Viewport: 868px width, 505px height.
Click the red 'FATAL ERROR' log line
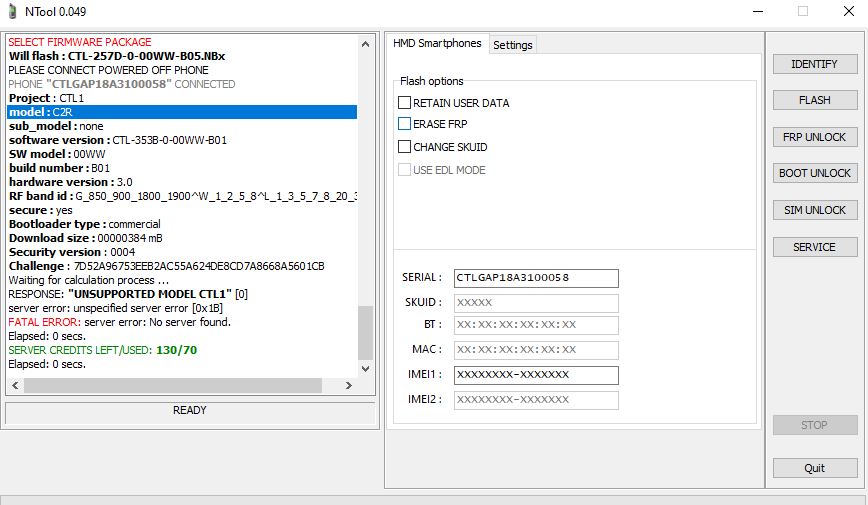(120, 322)
